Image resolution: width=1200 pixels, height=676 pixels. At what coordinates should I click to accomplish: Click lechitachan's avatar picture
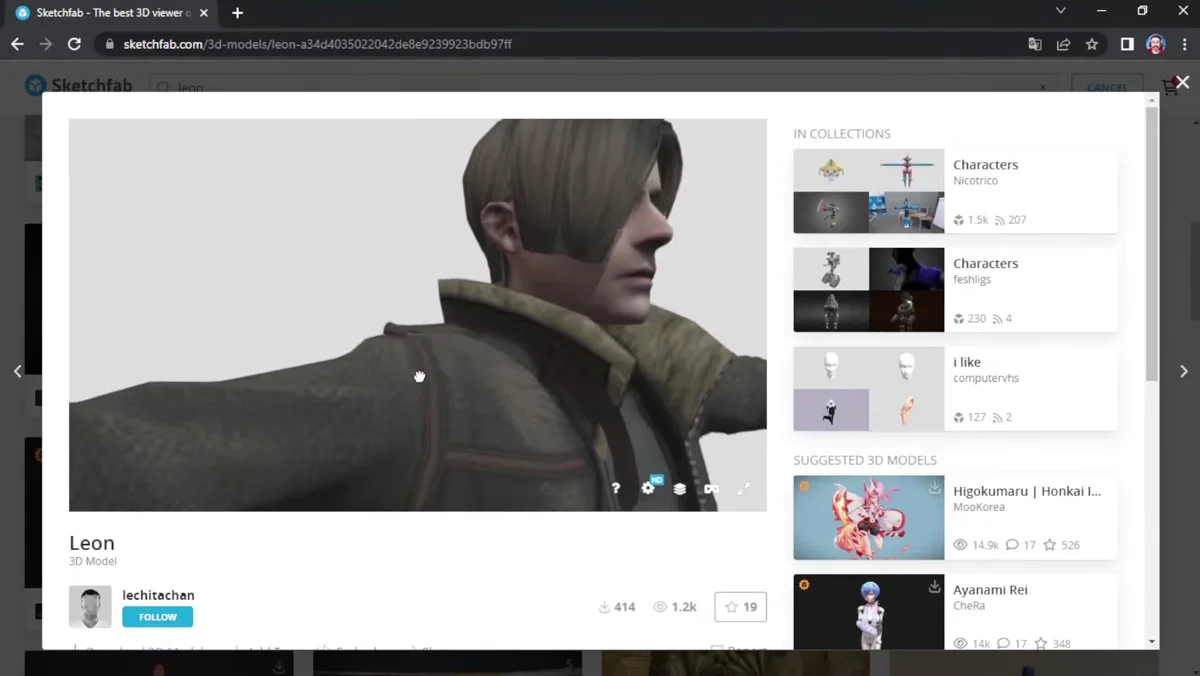tap(90, 607)
